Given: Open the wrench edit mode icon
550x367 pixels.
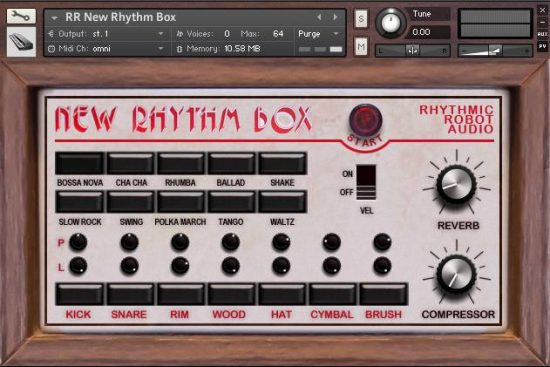Looking at the screenshot, I should coord(21,16).
